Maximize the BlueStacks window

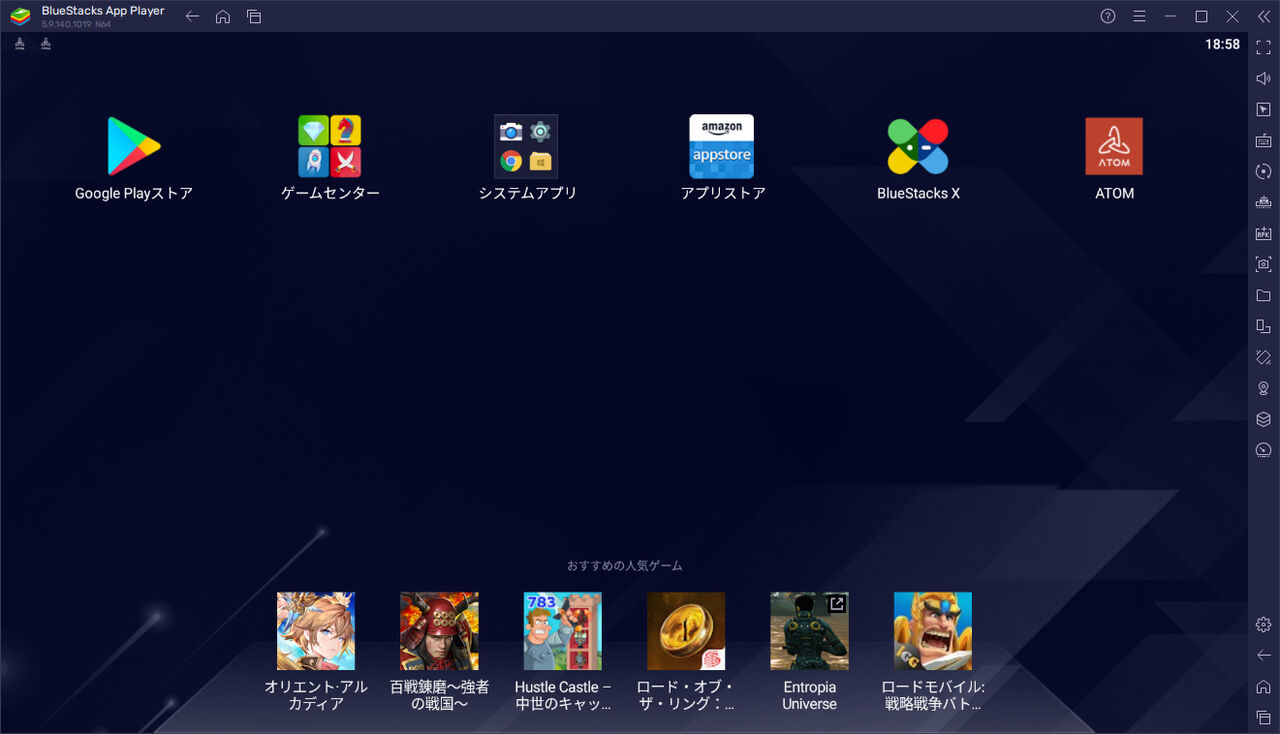point(1201,16)
